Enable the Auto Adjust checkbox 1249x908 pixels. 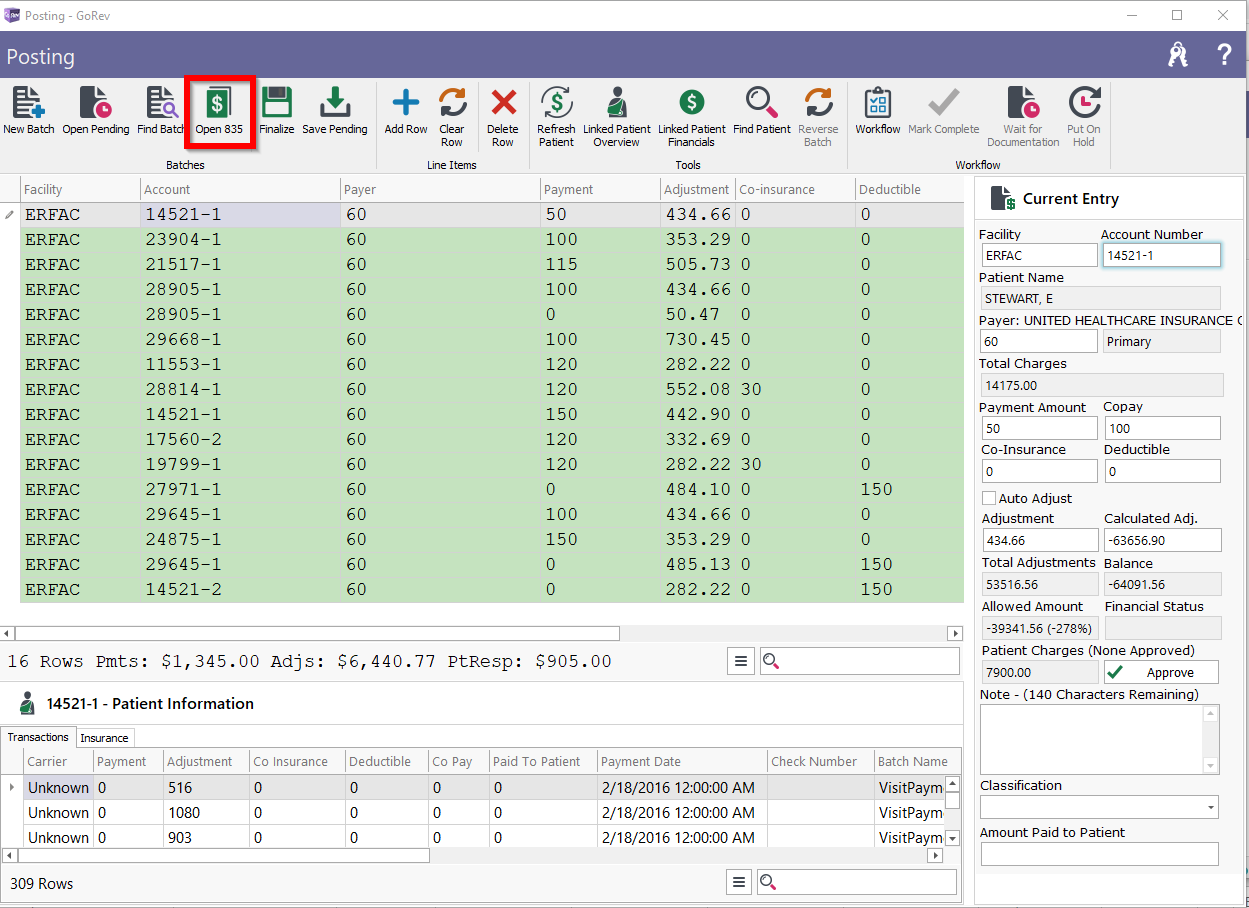coord(989,498)
